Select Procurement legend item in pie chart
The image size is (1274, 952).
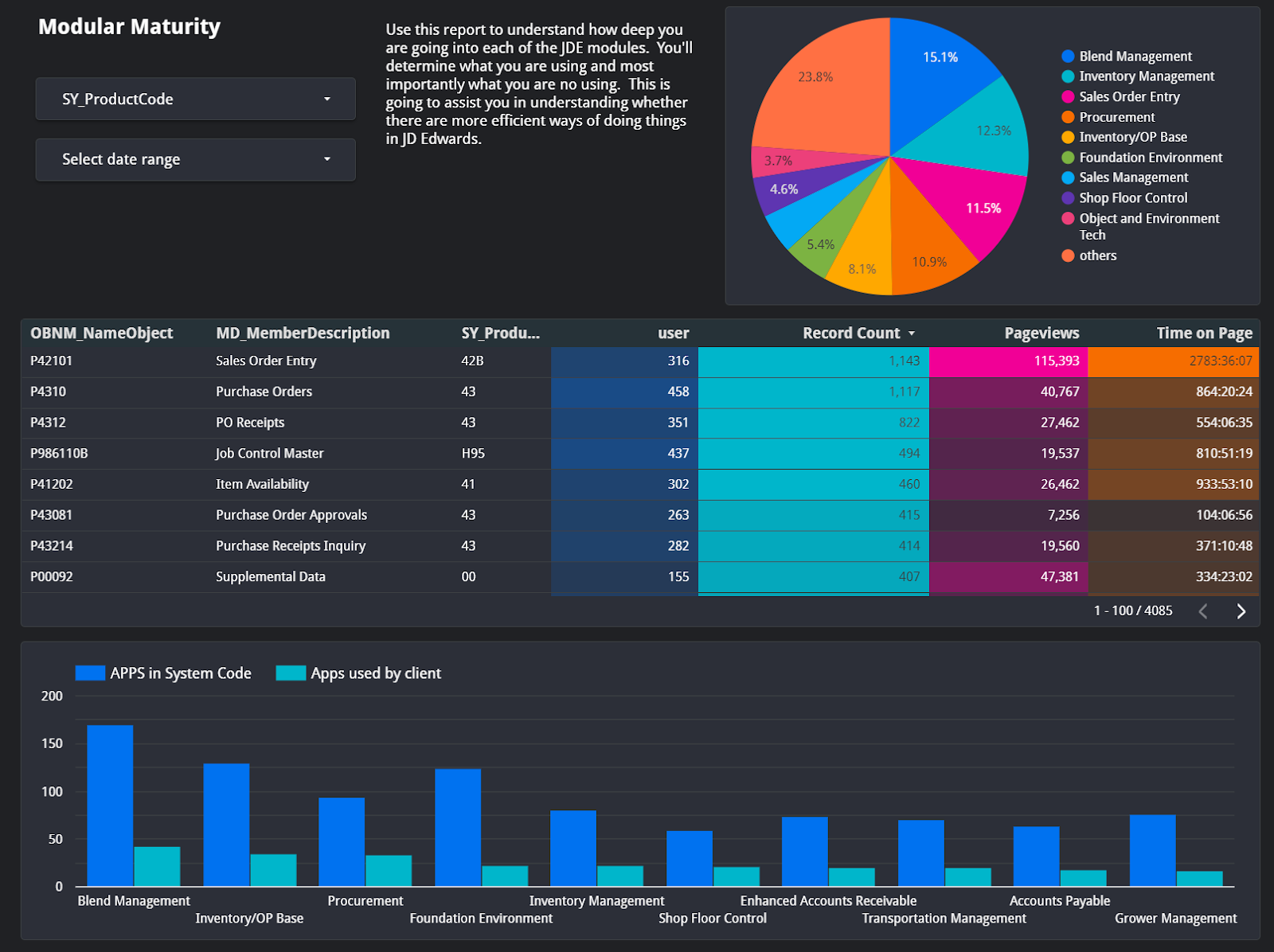[x=1108, y=117]
